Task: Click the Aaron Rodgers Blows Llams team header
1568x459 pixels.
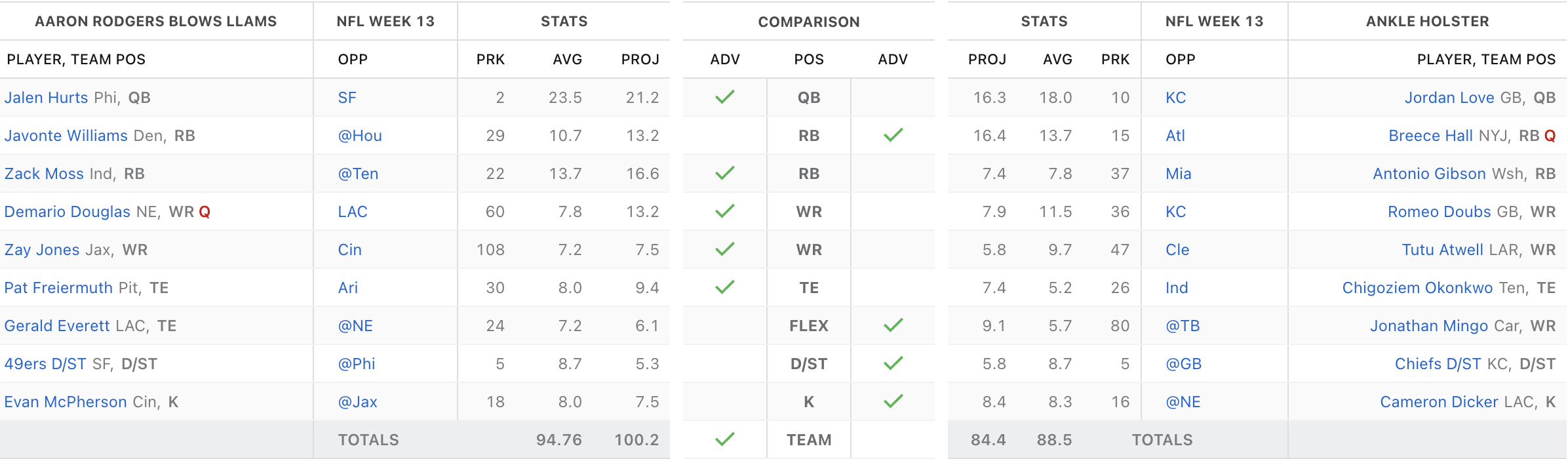Action: click(156, 22)
